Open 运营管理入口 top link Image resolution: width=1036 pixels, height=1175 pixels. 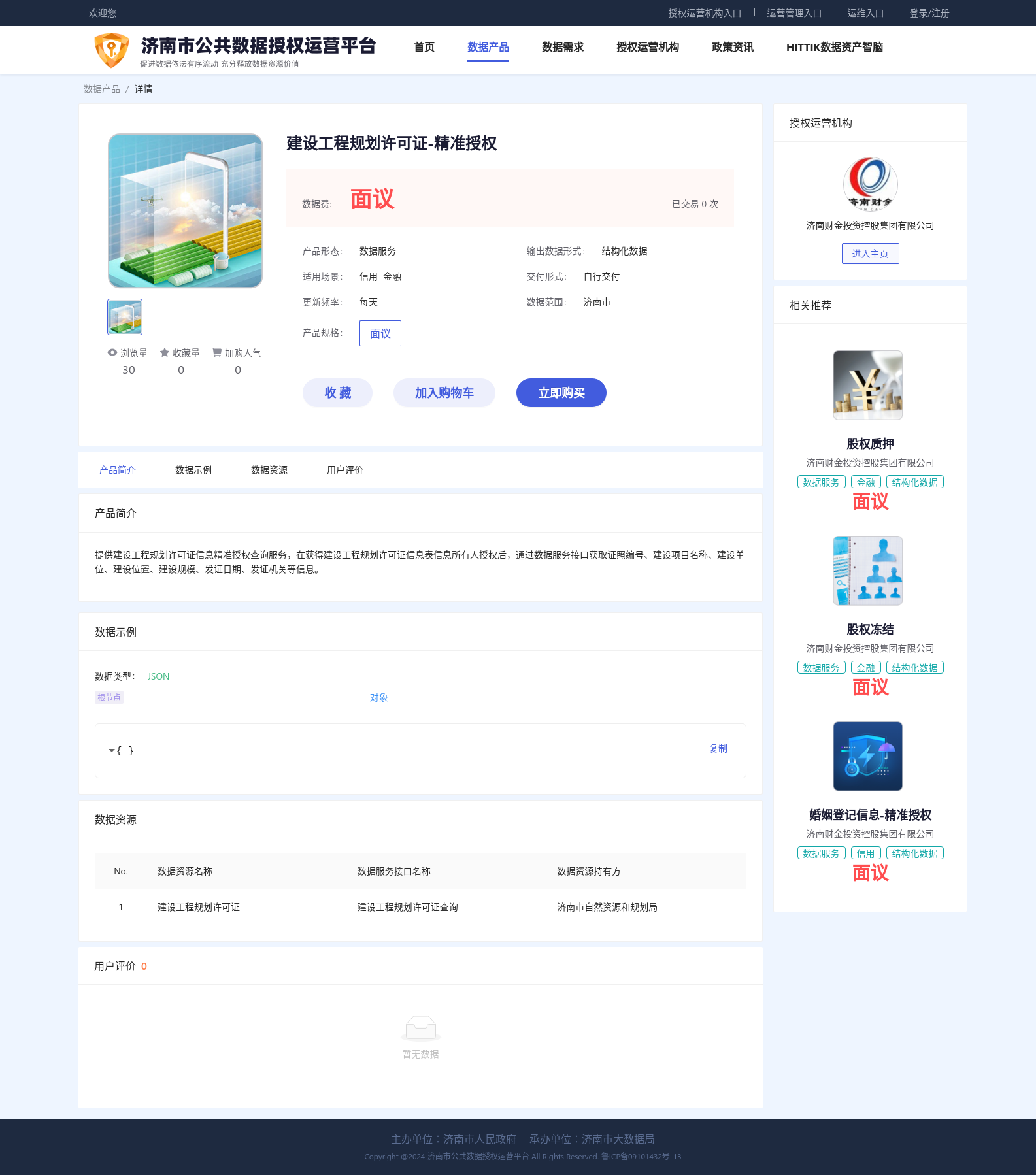click(794, 13)
